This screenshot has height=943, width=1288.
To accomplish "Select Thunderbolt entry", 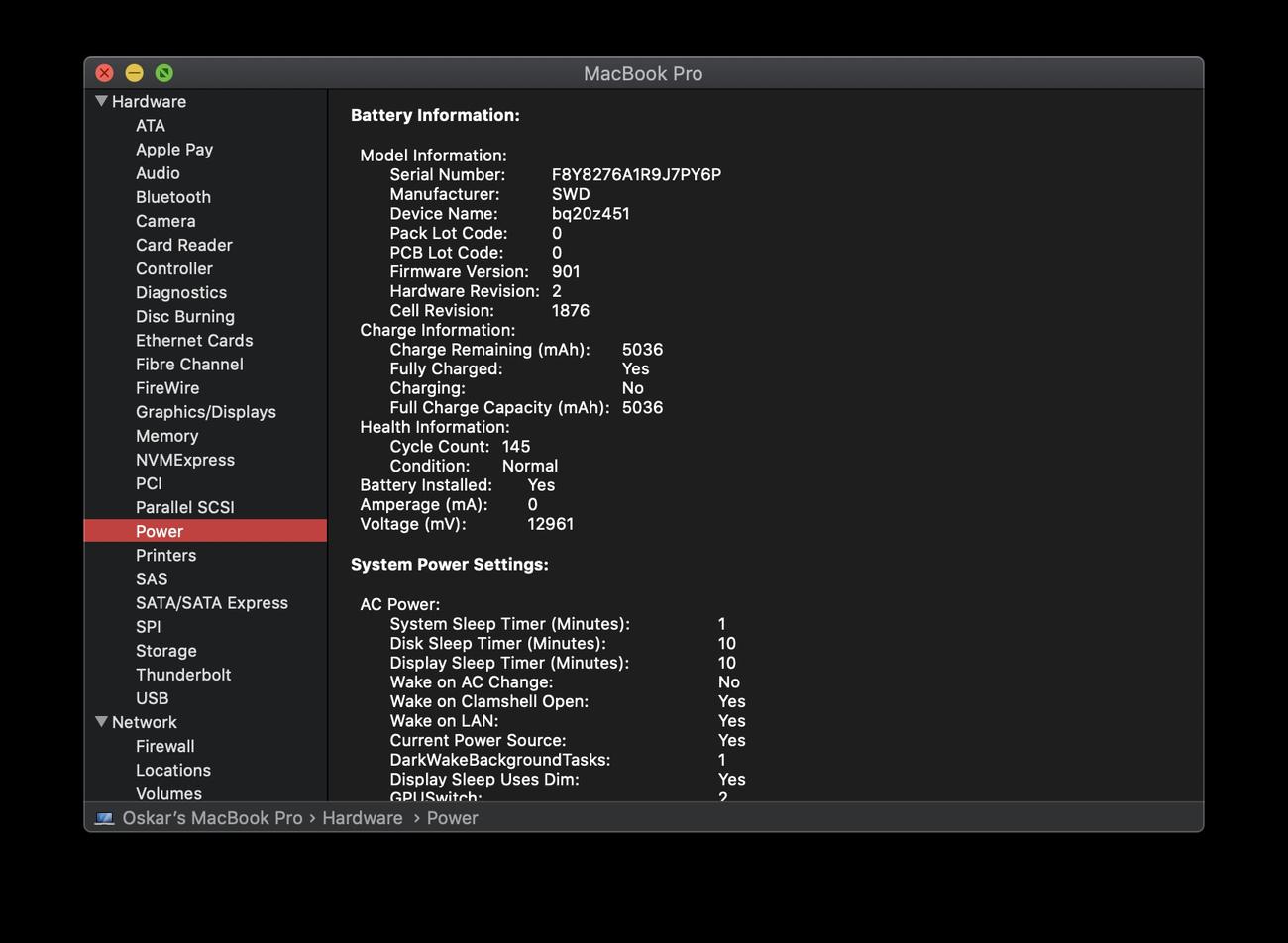I will click(183, 675).
